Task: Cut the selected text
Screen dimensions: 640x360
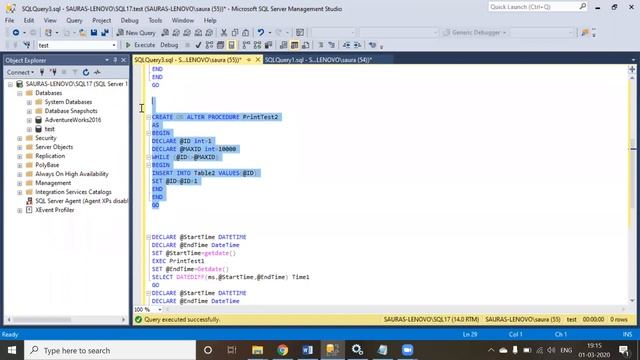Action: 224,33
